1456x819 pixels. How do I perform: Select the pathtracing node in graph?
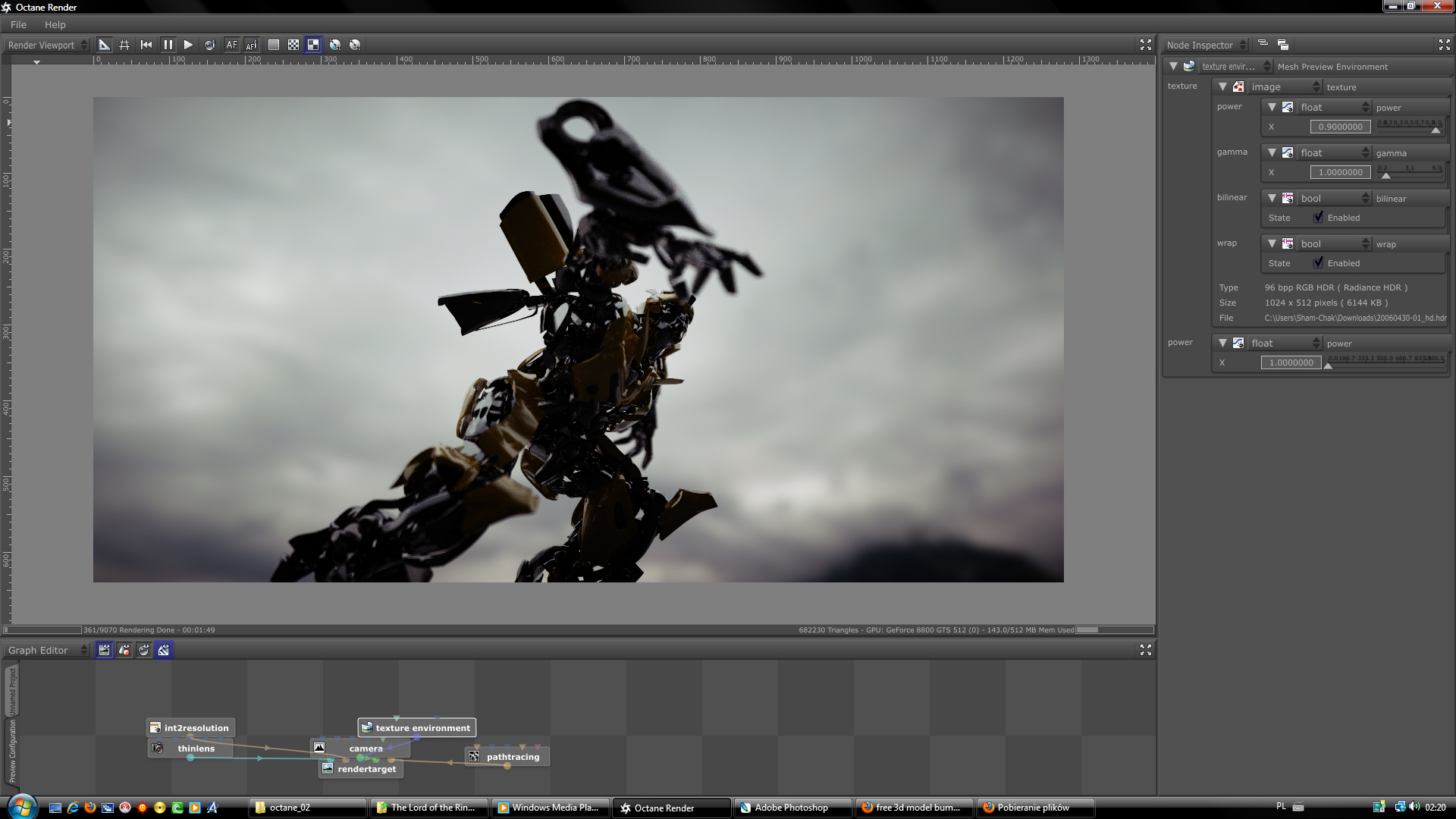pos(506,756)
